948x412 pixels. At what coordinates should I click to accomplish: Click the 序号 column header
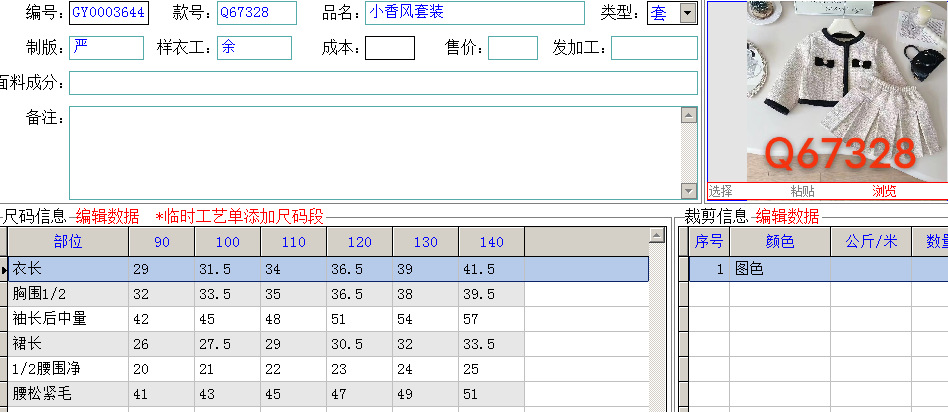(709, 241)
